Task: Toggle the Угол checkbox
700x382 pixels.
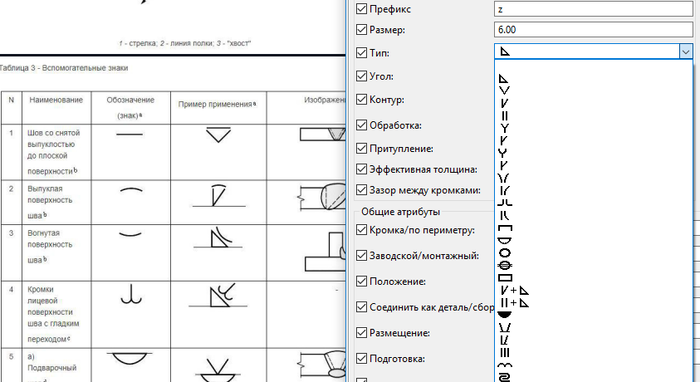Action: point(362,76)
